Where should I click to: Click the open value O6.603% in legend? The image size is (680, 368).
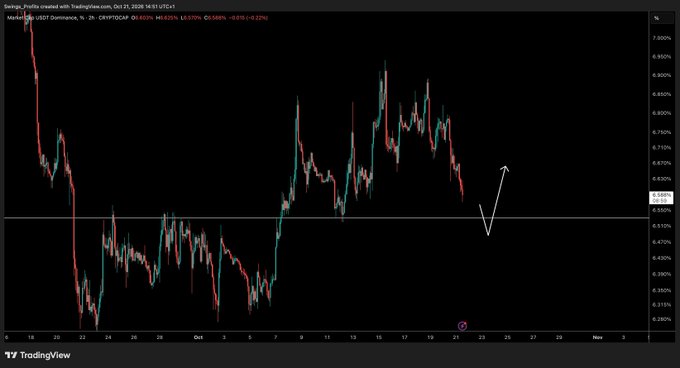click(x=143, y=18)
